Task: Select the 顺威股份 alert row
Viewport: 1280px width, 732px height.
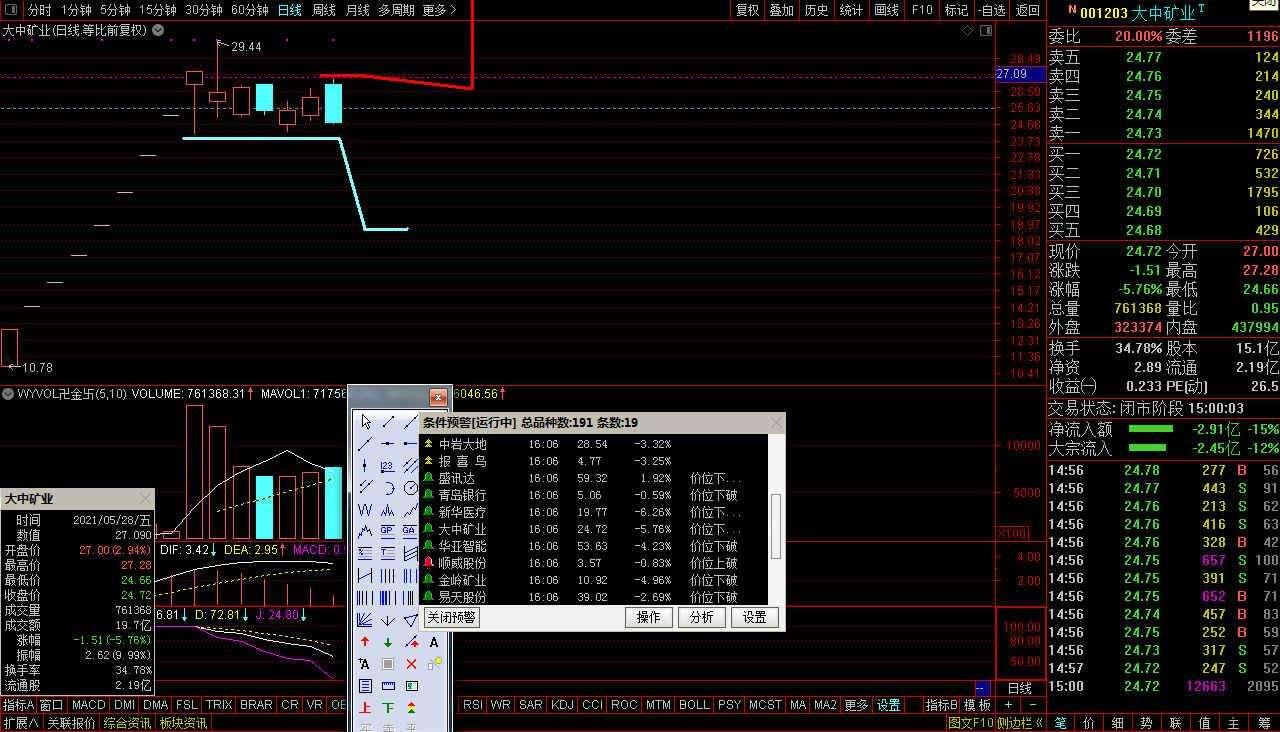Action: click(595, 563)
